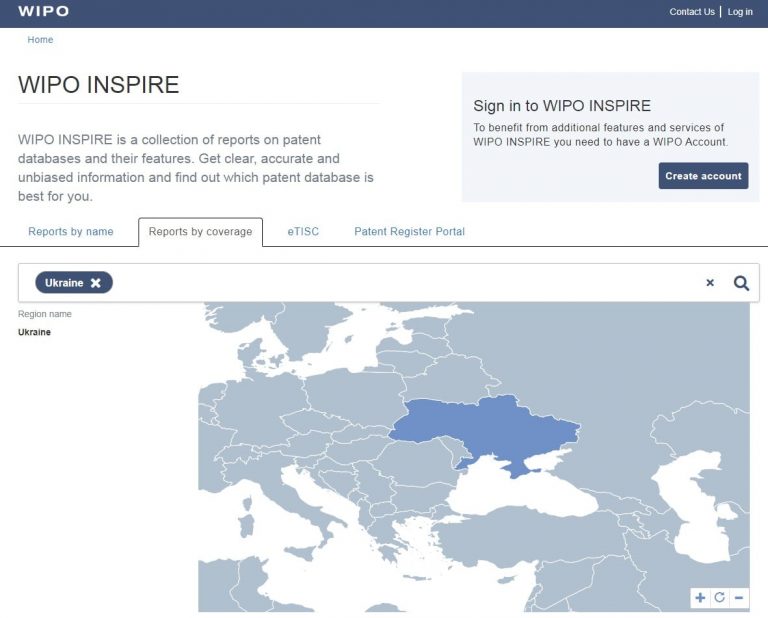Open the Patent Register Portal tab

[409, 232]
